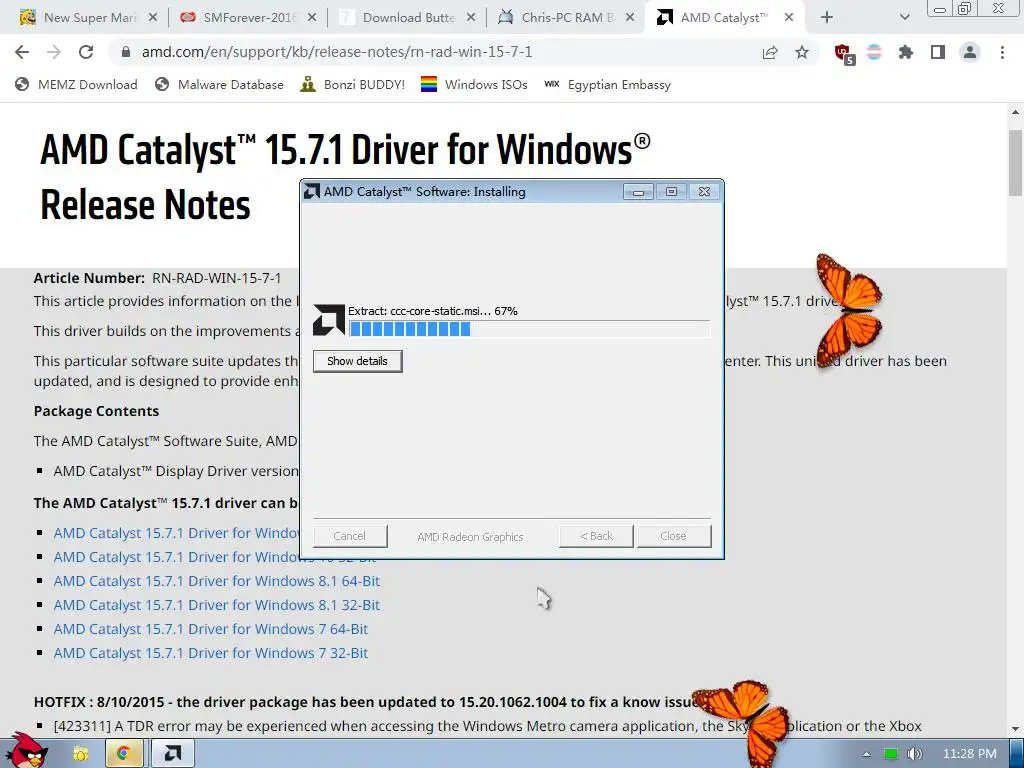This screenshot has height=768, width=1024.
Task: Click the Angry Birds start button
Action: [27, 750]
